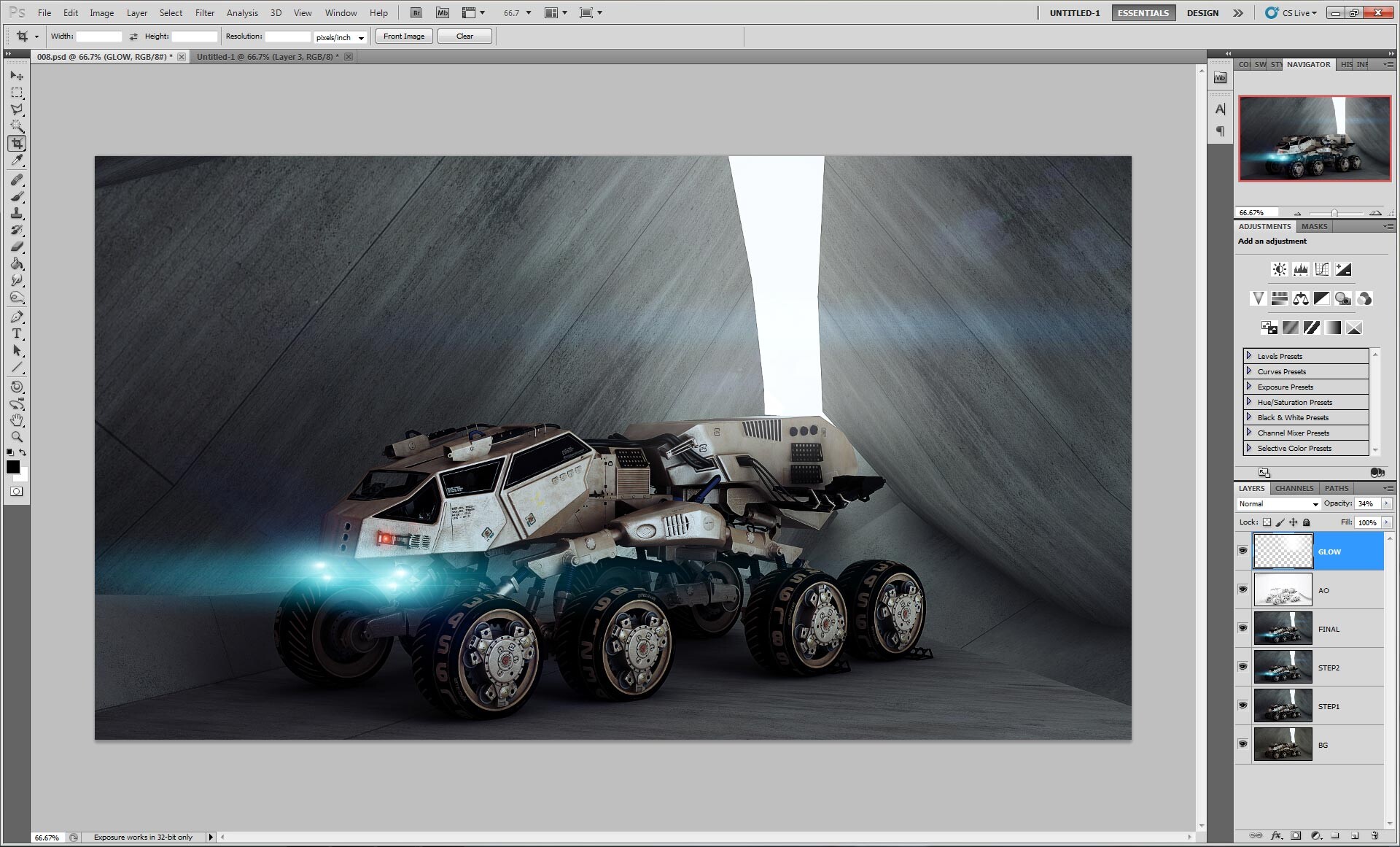Click the foreground color swatch
This screenshot has height=847, width=1400.
[13, 467]
